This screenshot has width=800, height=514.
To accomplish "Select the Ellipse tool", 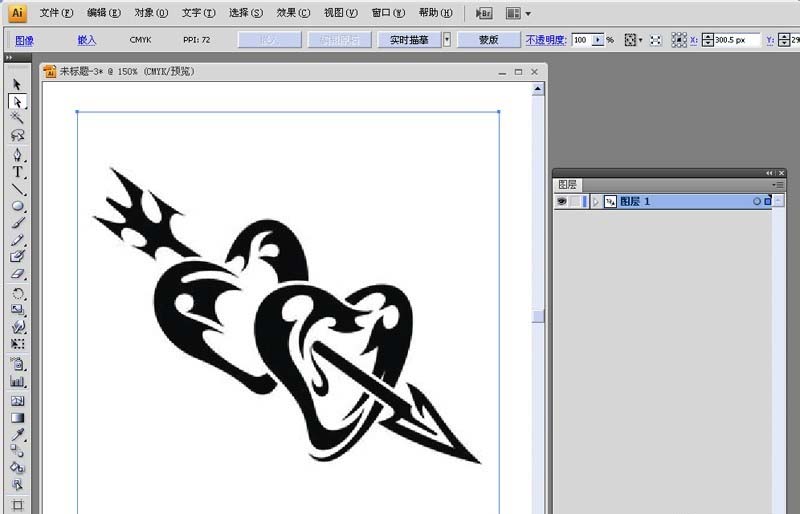I will pos(17,206).
